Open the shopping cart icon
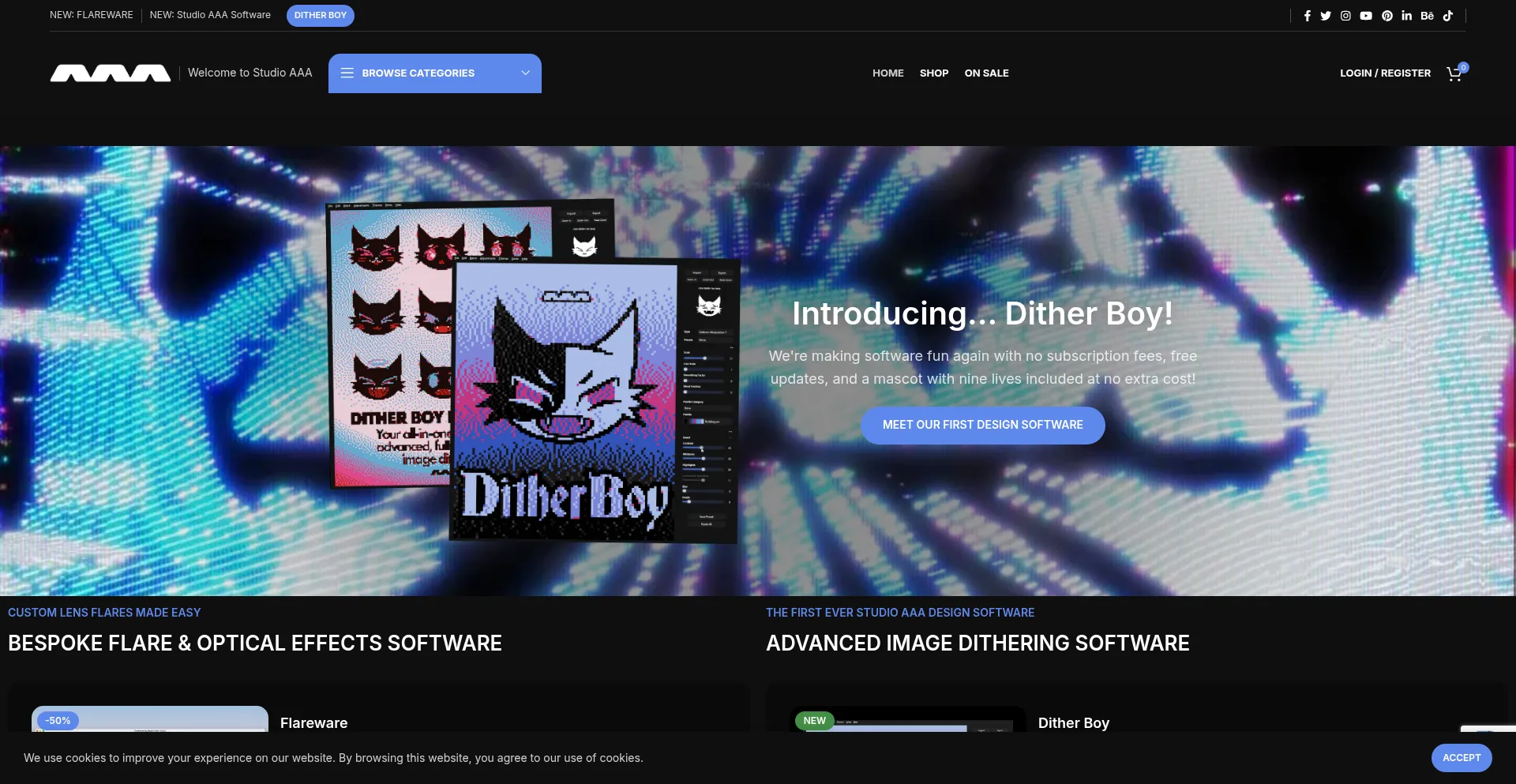 point(1454,73)
